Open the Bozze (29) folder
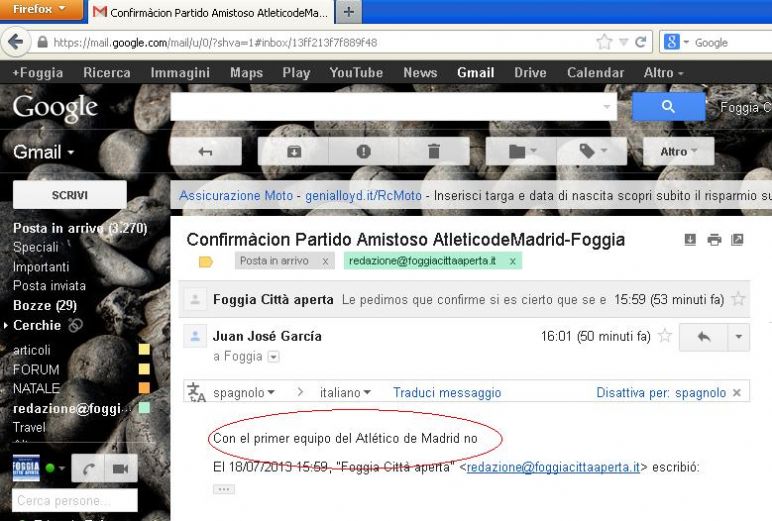The height and width of the screenshot is (521, 772). [x=45, y=305]
